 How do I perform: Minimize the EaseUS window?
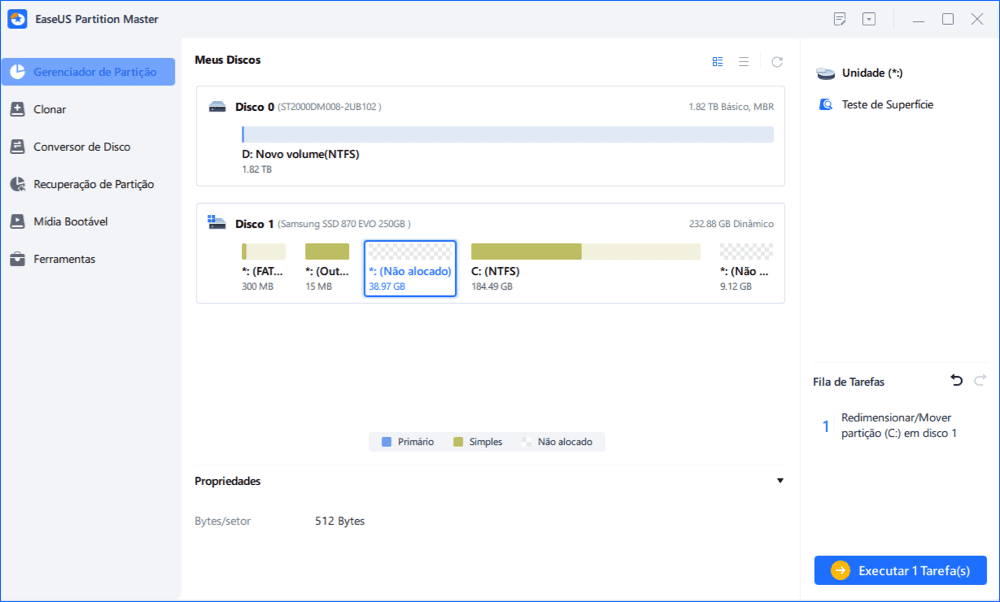click(918, 20)
